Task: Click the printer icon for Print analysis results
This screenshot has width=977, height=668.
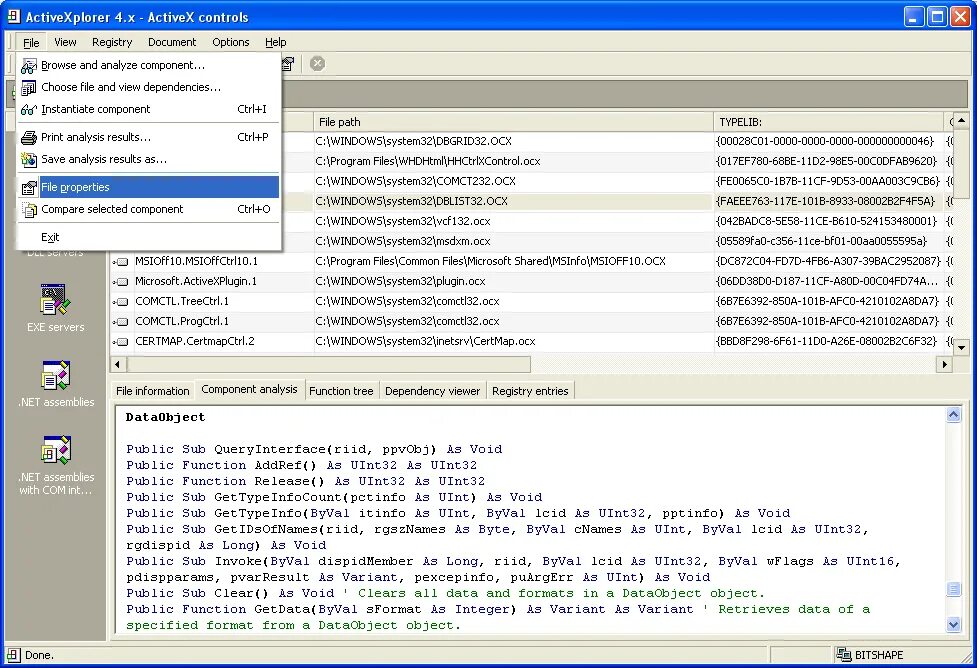Action: (x=29, y=138)
